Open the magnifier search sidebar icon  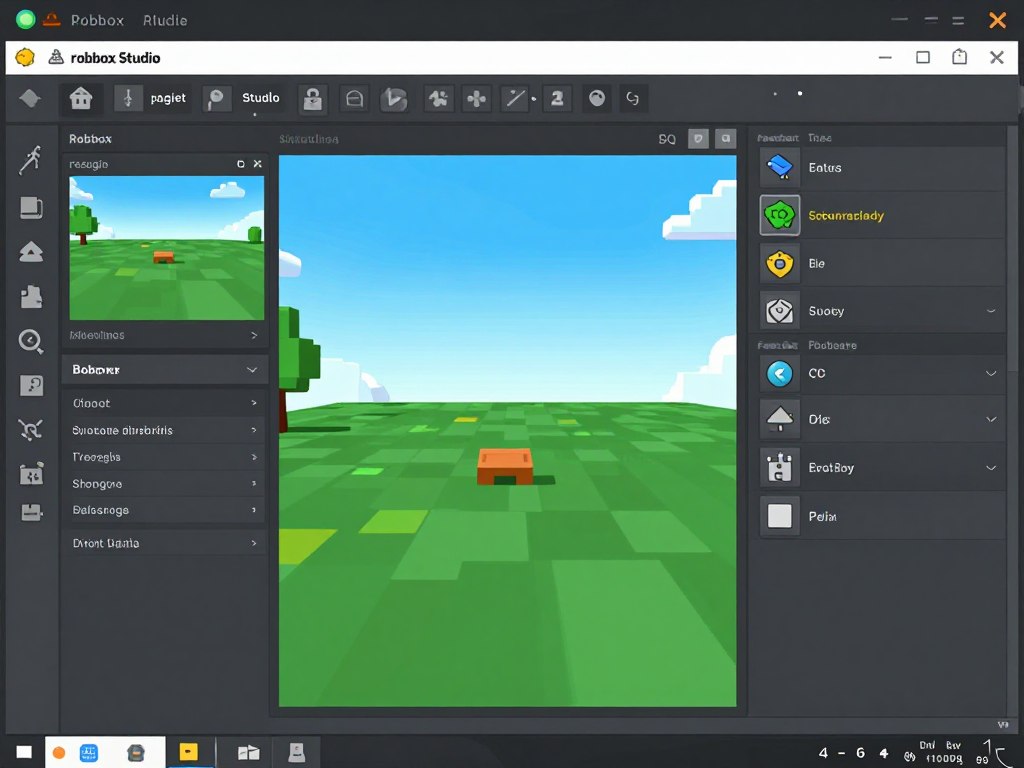point(31,341)
